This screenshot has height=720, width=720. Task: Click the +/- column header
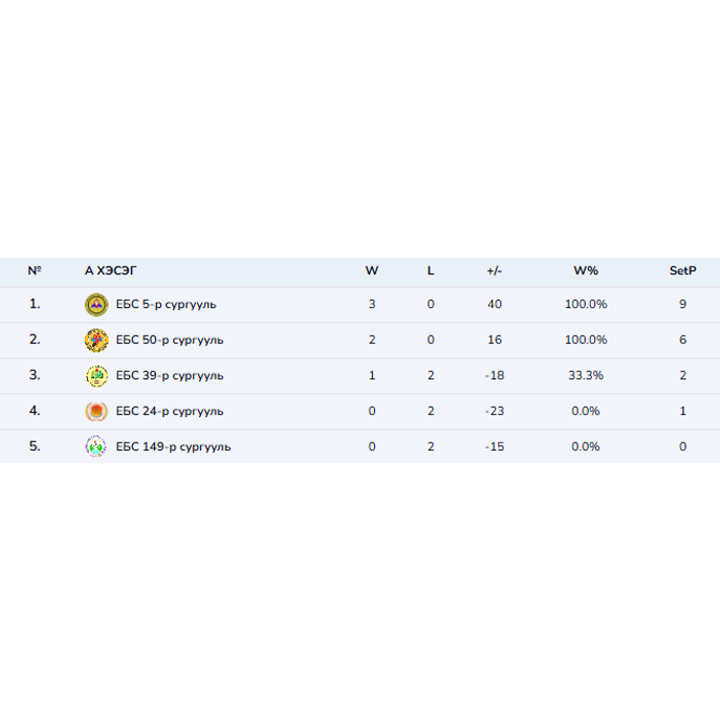pyautogui.click(x=494, y=271)
